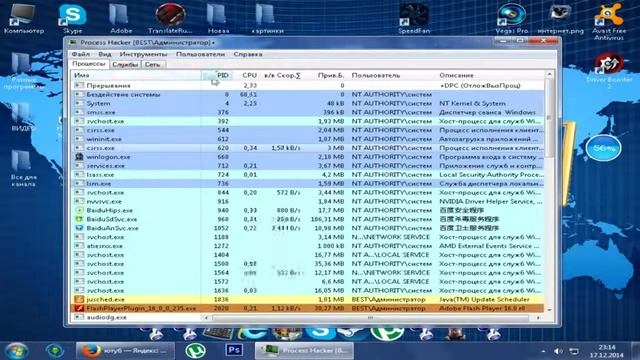640x360 pixels.
Task: Switch to the Службы tab
Action: point(125,64)
